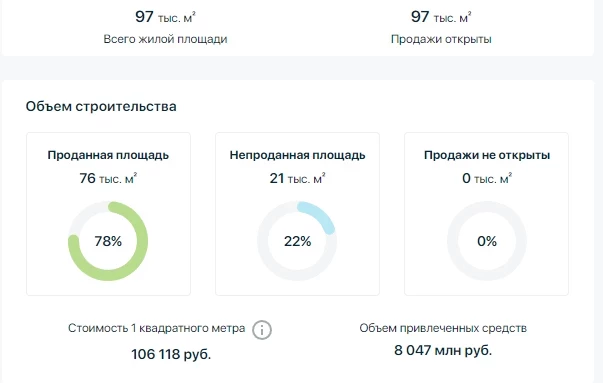This screenshot has height=383, width=603.
Task: Click the 8 047 млн руб. value
Action: tap(443, 350)
